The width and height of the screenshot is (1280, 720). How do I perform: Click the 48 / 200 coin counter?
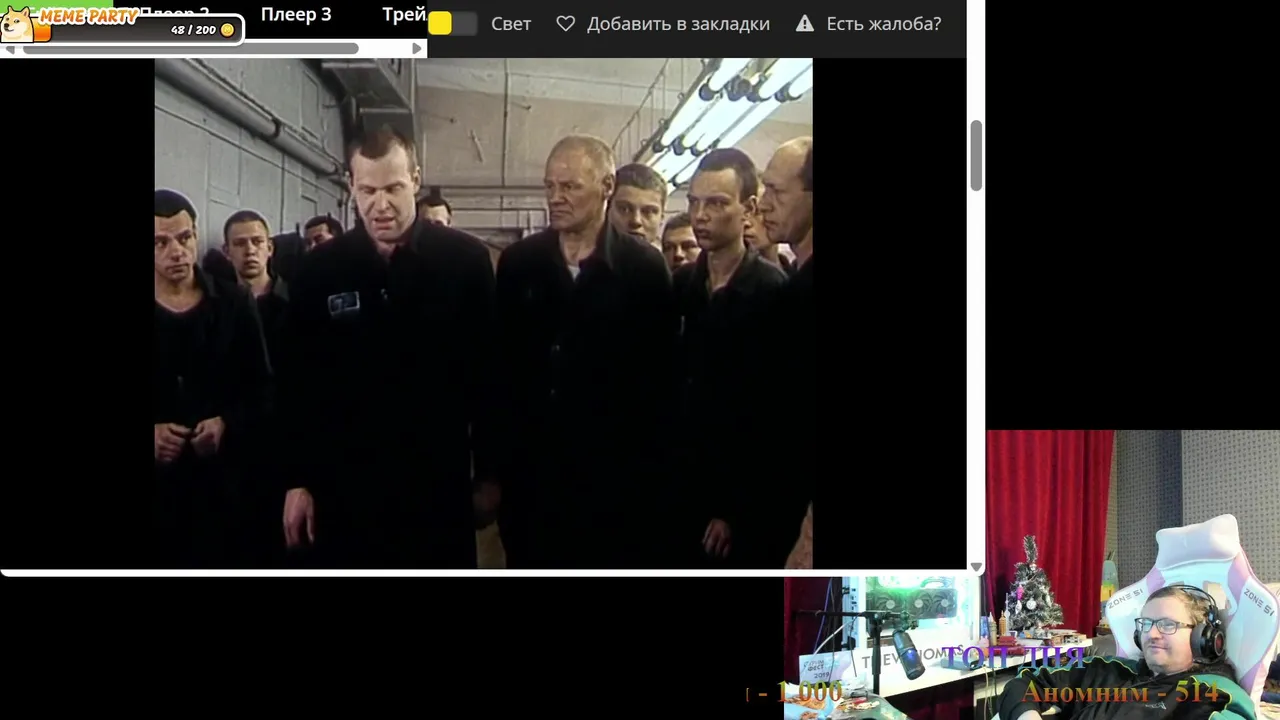point(193,30)
